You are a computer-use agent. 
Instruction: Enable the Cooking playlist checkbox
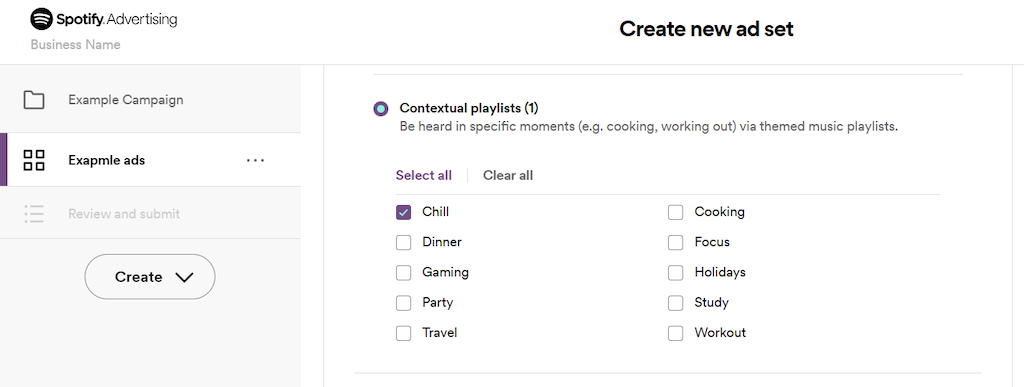point(675,212)
